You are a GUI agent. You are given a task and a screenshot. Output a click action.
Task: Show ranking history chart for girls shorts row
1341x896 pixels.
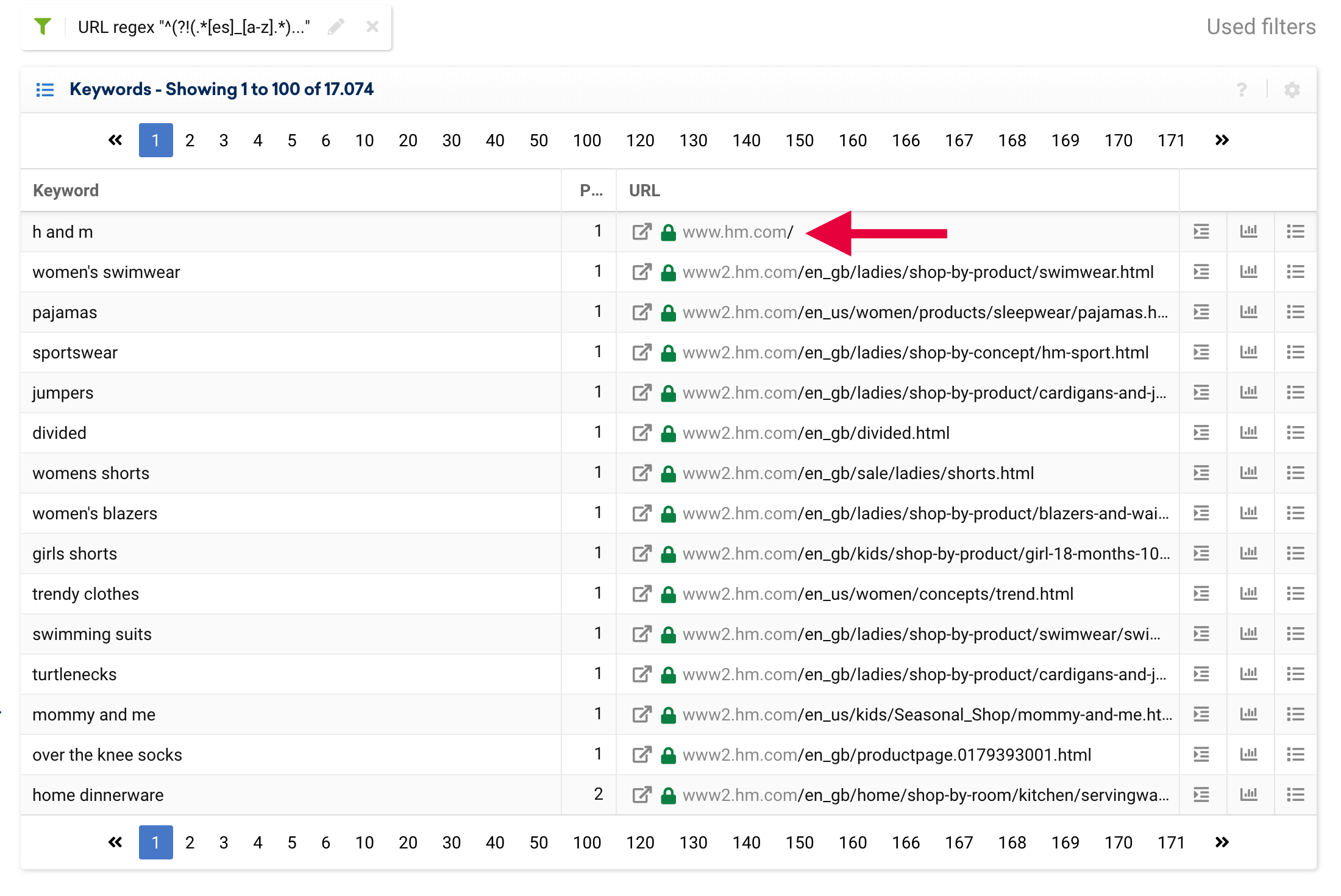coord(1249,553)
